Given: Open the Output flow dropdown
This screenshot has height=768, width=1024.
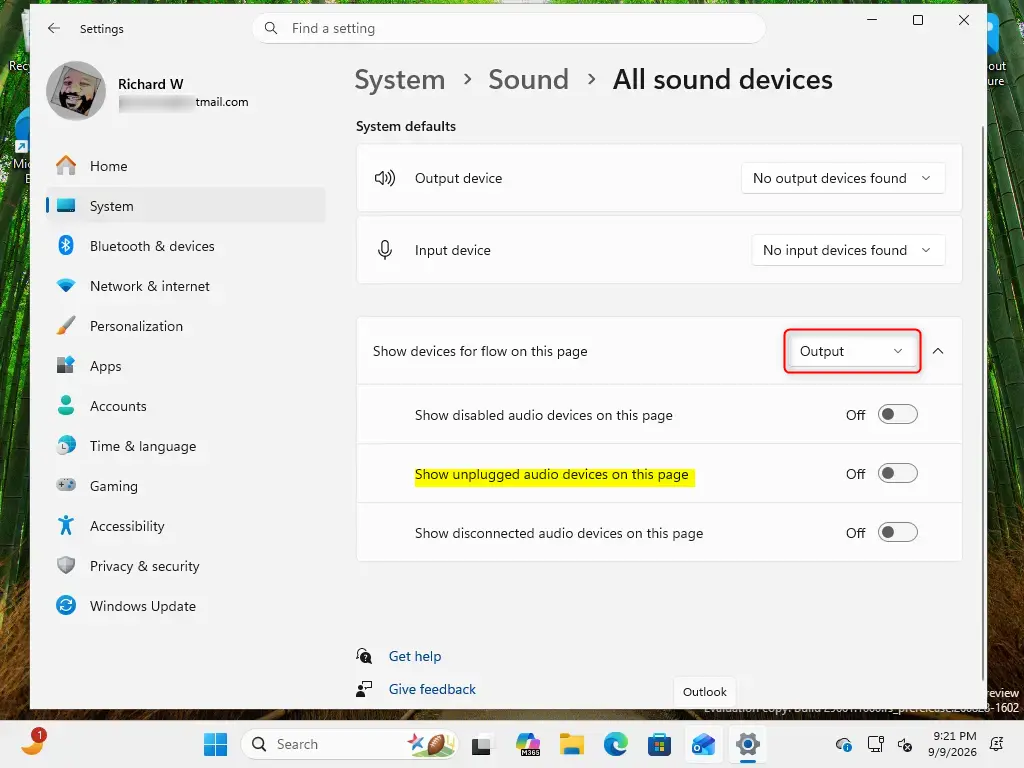Looking at the screenshot, I should point(852,351).
